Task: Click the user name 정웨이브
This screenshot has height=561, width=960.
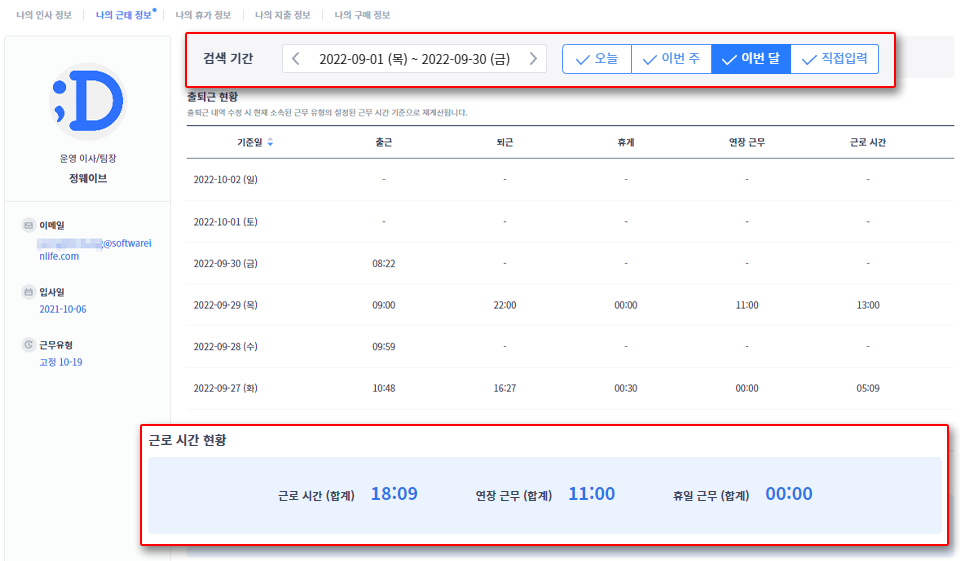Action: [88, 178]
